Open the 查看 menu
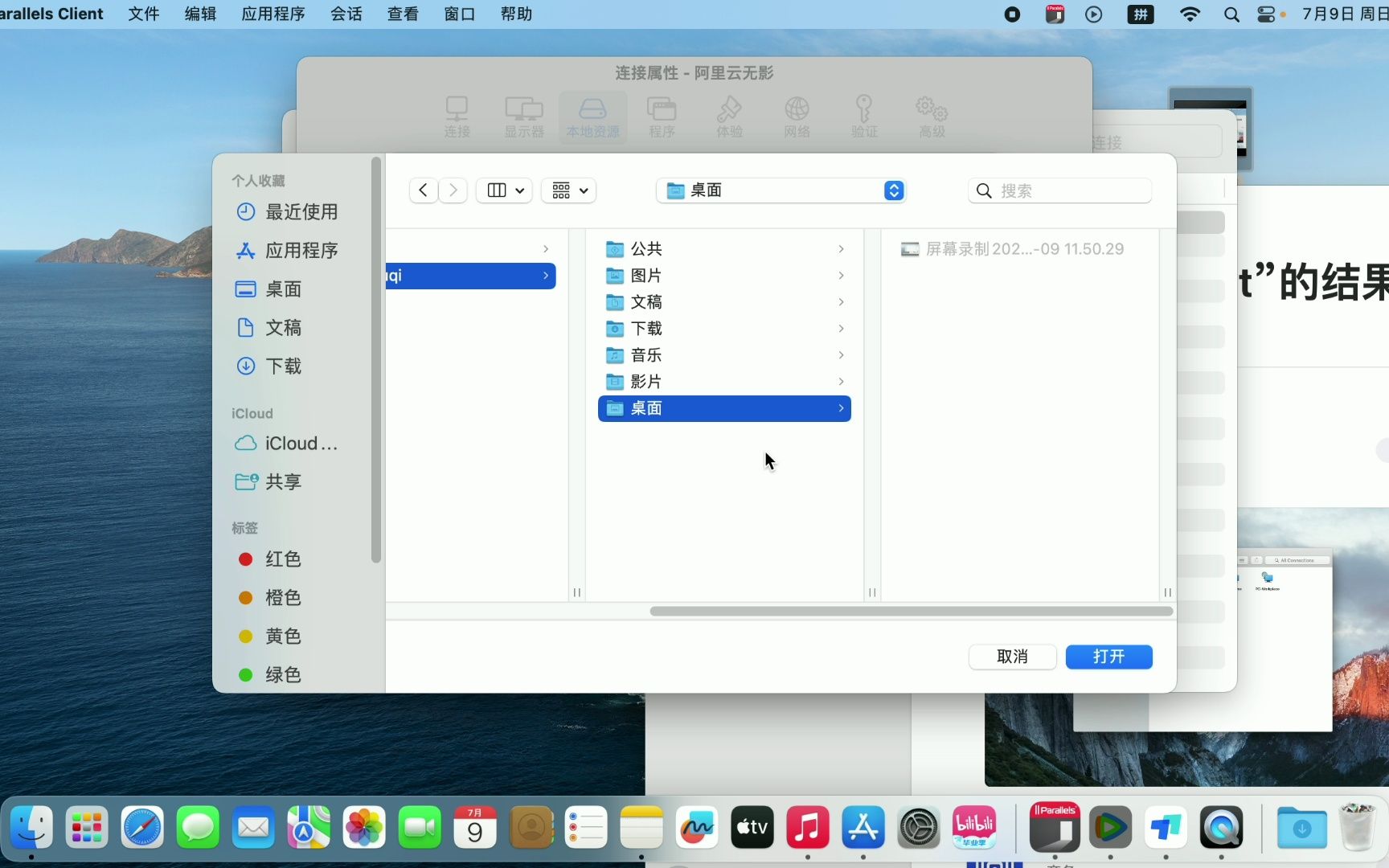 403,14
